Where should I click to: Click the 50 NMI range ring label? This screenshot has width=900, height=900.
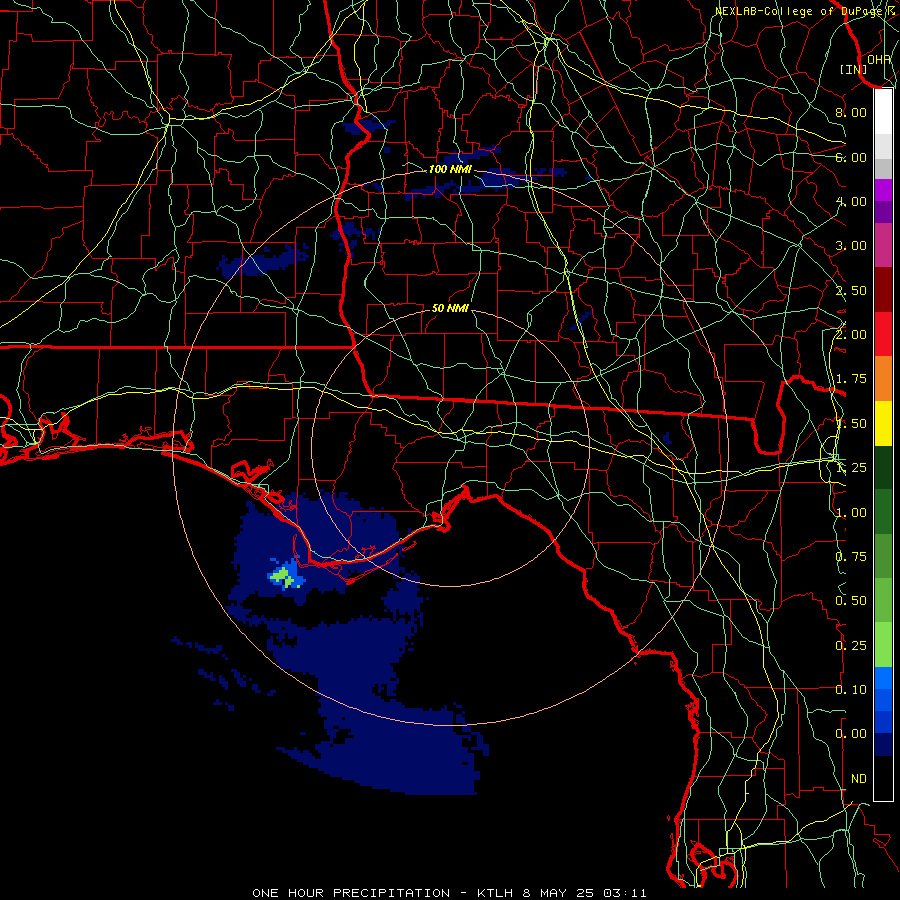click(450, 308)
